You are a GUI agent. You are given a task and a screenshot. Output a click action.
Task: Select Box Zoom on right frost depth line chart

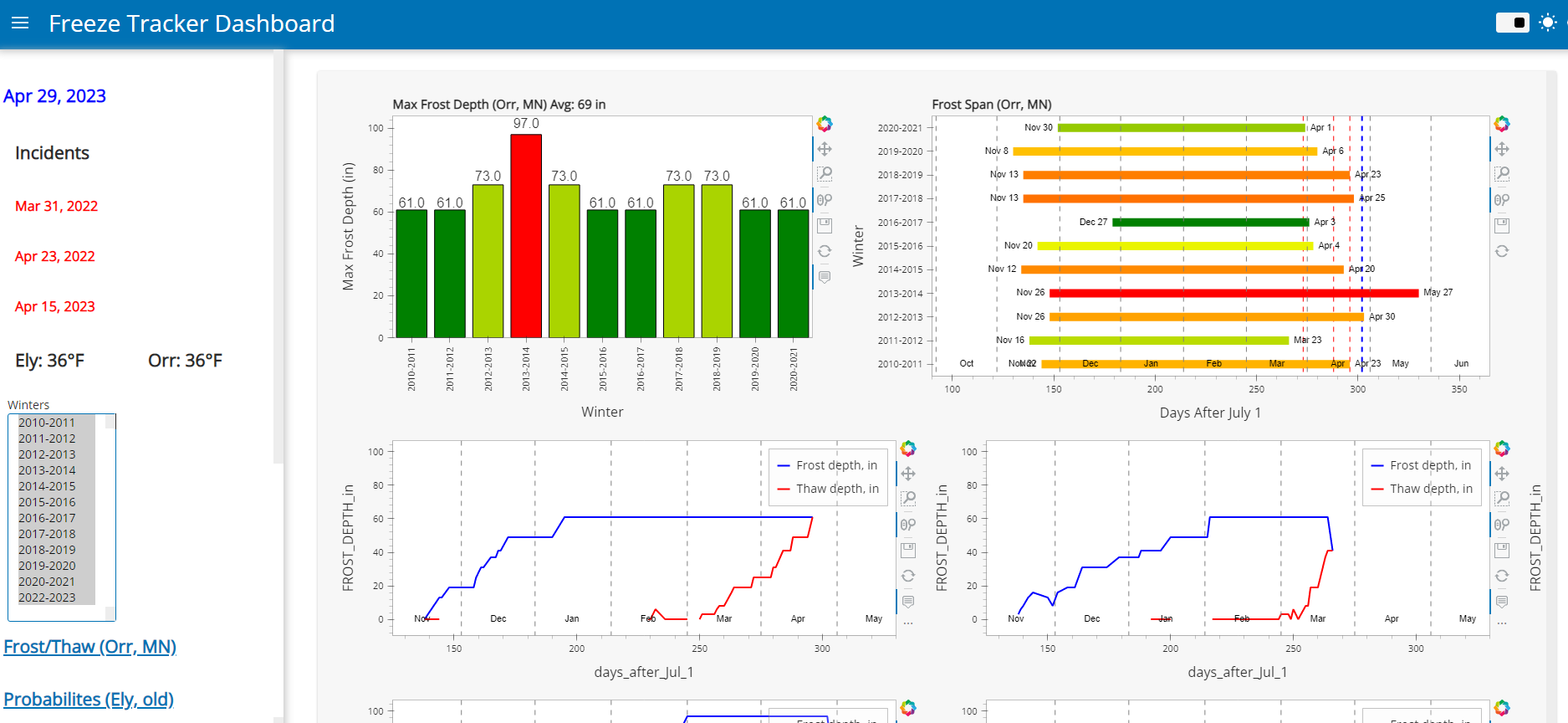pyautogui.click(x=1502, y=499)
